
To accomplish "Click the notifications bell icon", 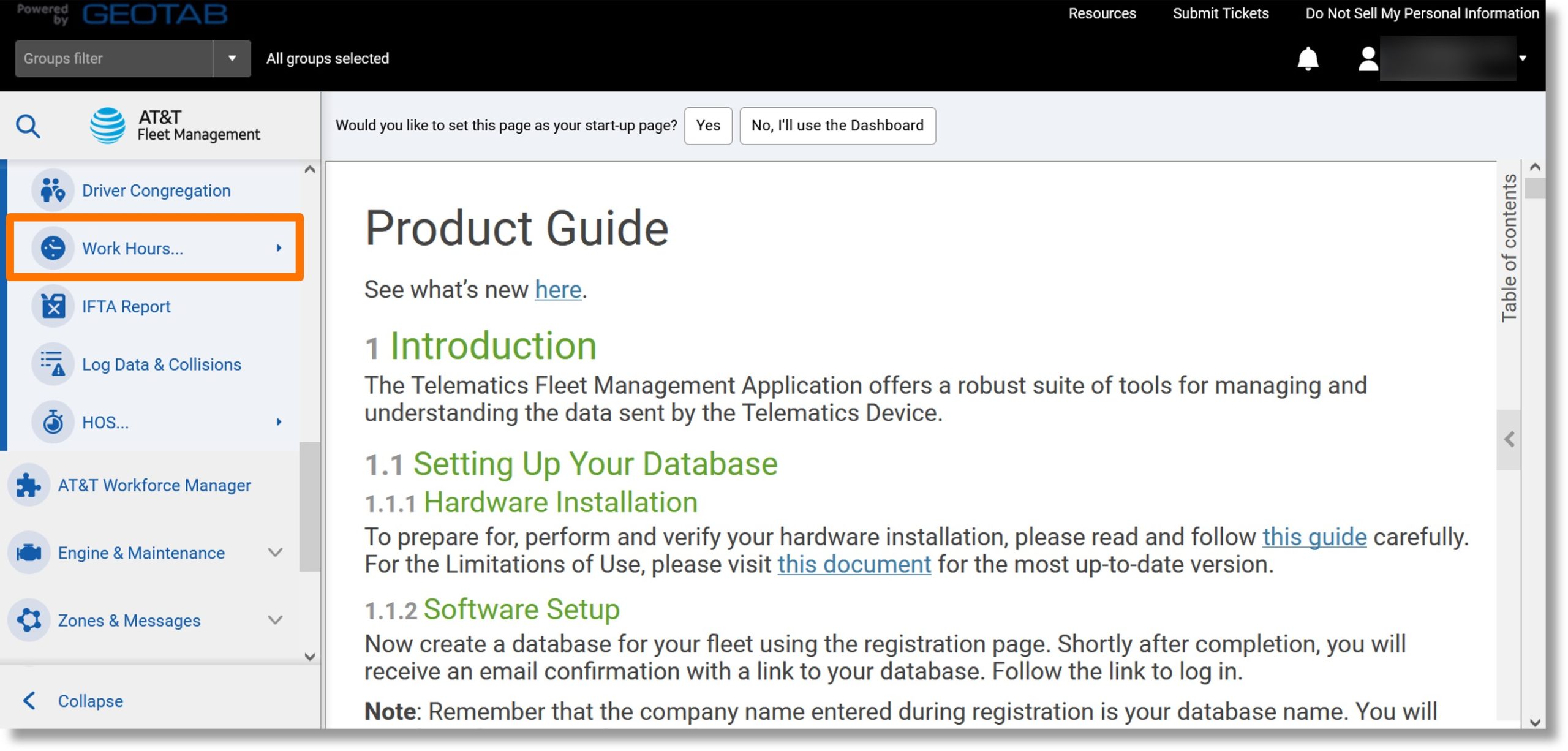I will tap(1307, 57).
